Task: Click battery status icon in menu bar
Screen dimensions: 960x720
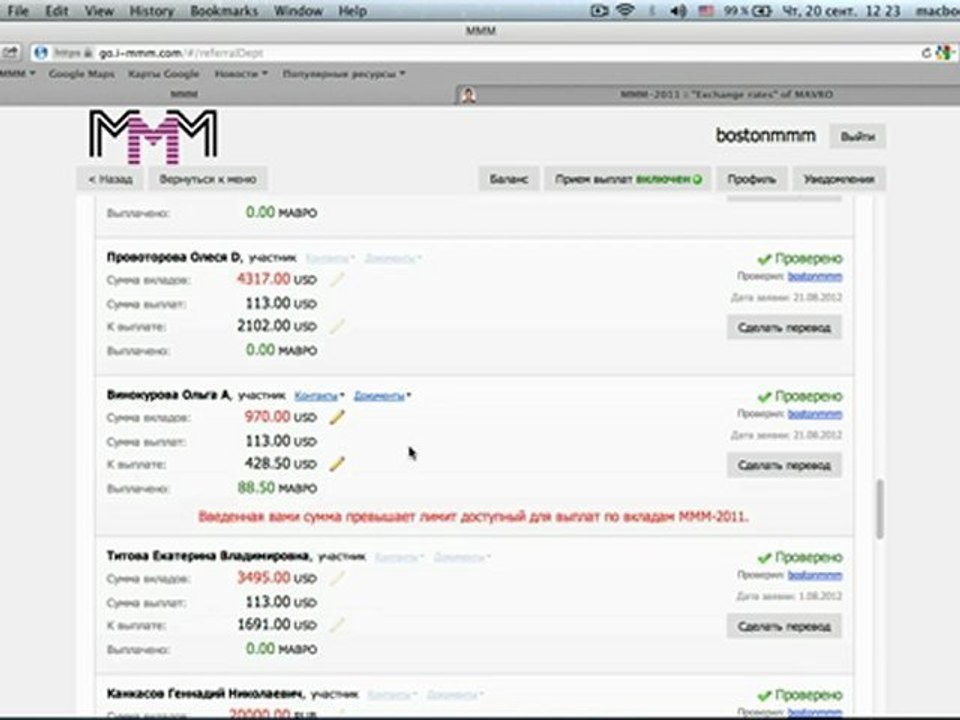Action: coord(762,10)
